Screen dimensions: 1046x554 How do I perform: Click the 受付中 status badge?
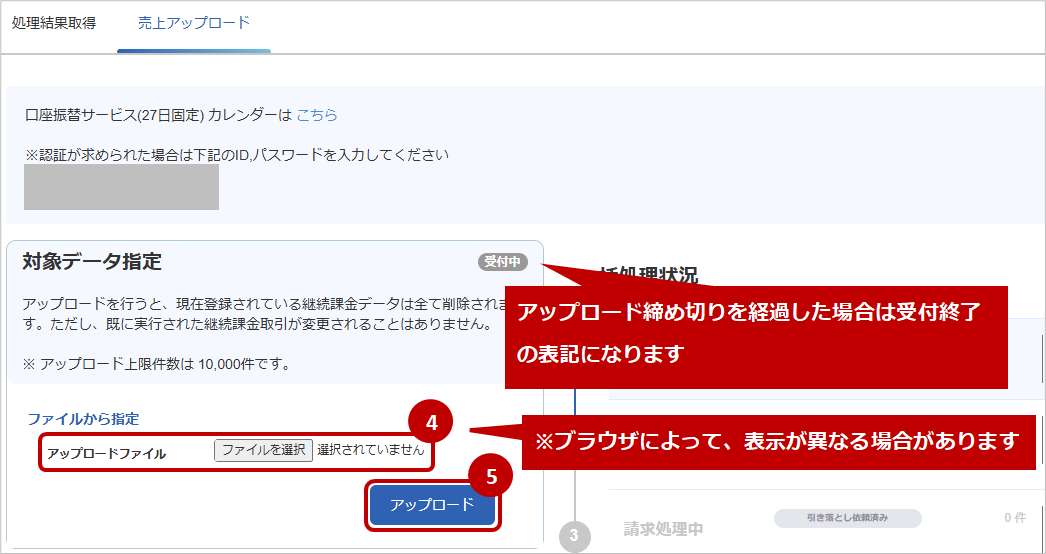502,262
